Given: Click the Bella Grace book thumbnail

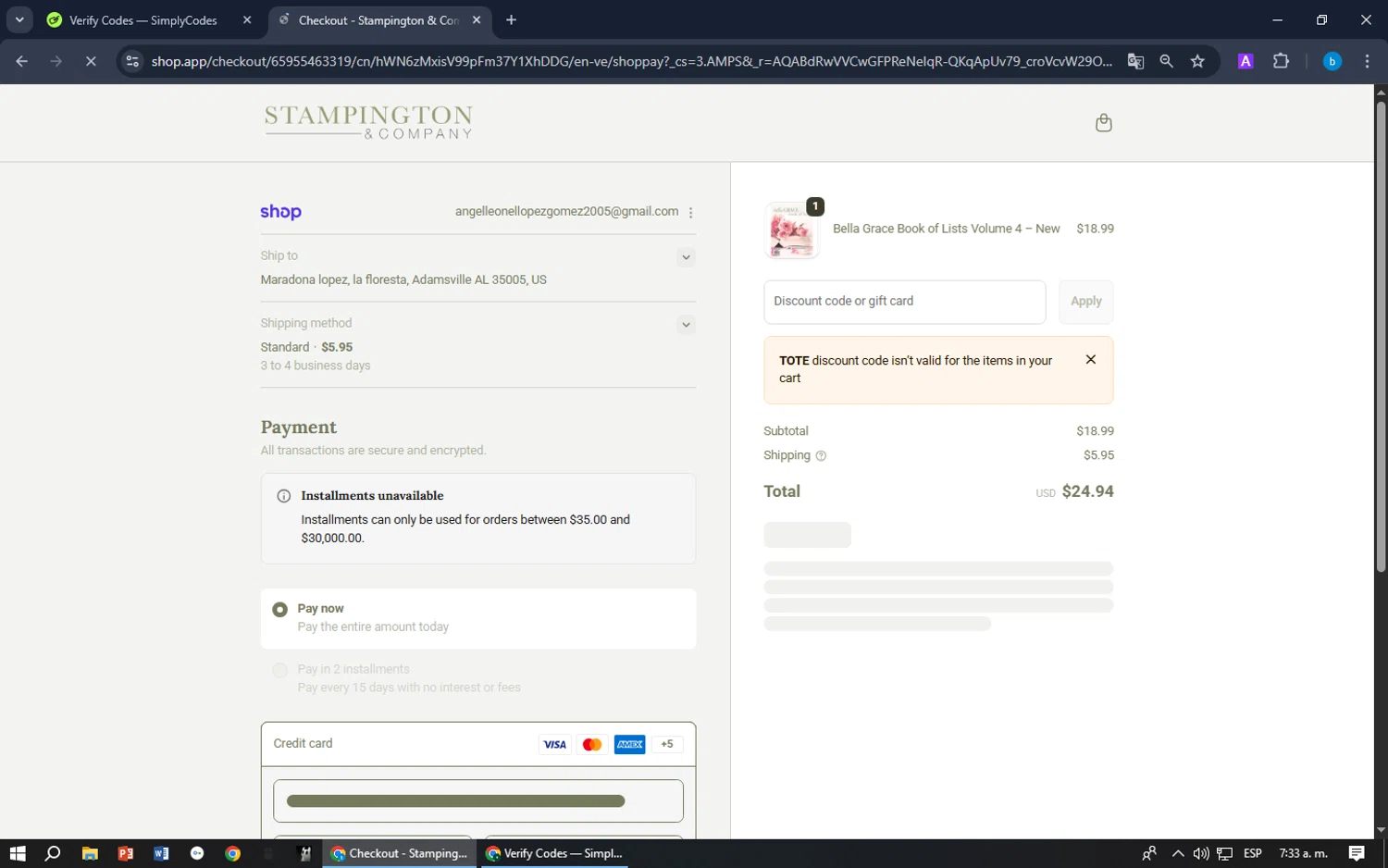Looking at the screenshot, I should pyautogui.click(x=791, y=230).
